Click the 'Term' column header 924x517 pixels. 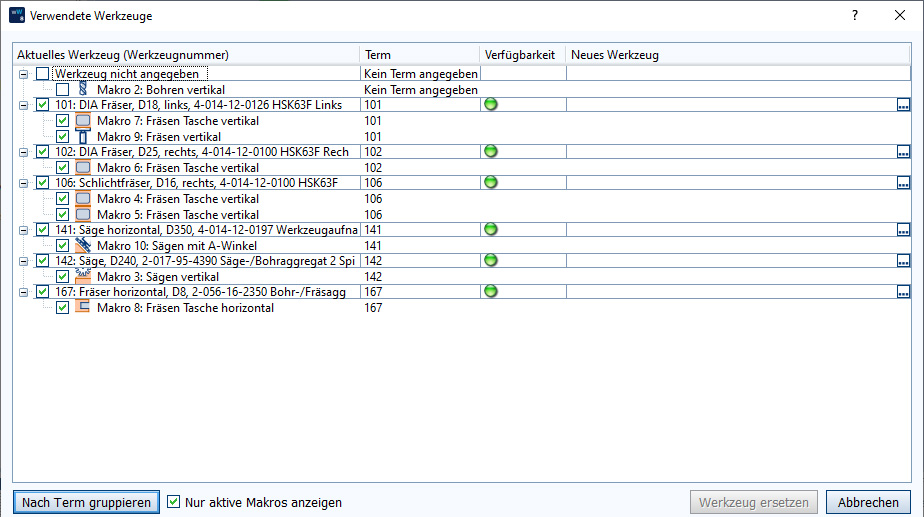420,55
